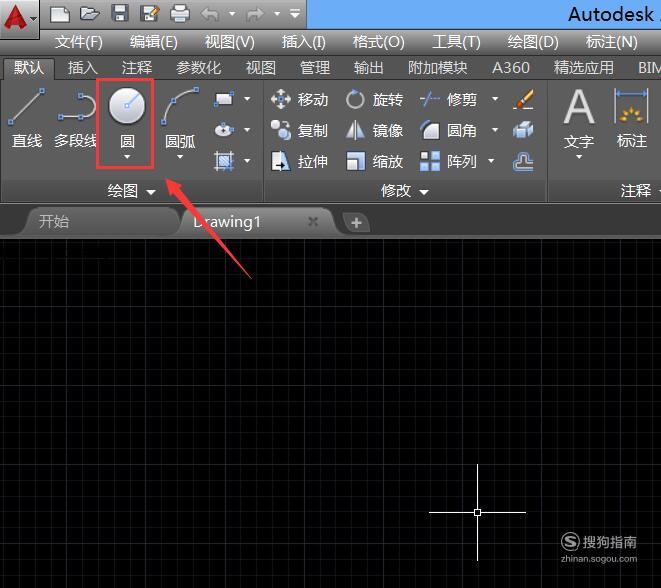Click the Trim (修剪) tool
This screenshot has width=661, height=588.
tap(449, 99)
